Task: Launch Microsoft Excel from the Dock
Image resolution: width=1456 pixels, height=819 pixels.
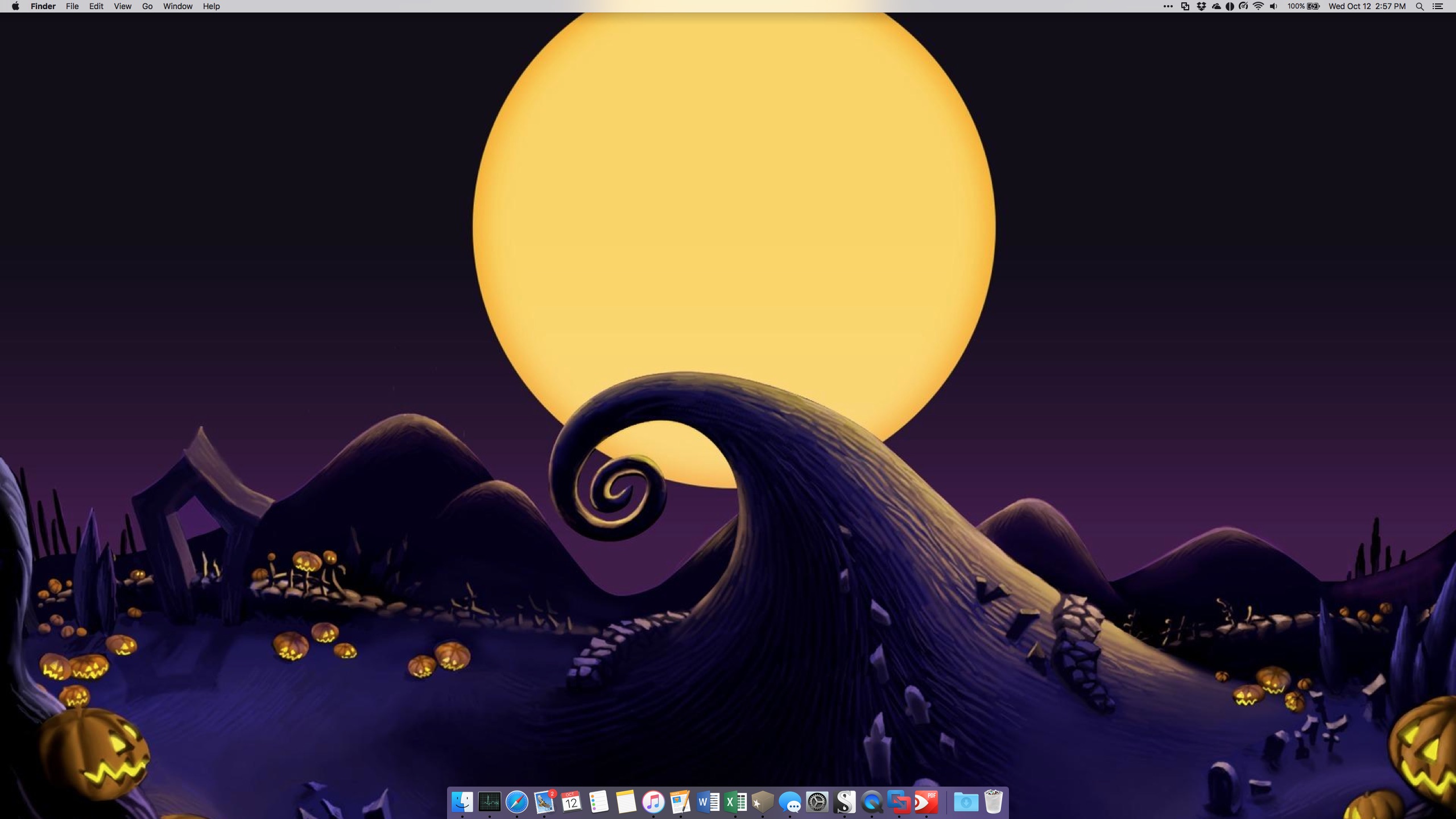Action: click(735, 803)
